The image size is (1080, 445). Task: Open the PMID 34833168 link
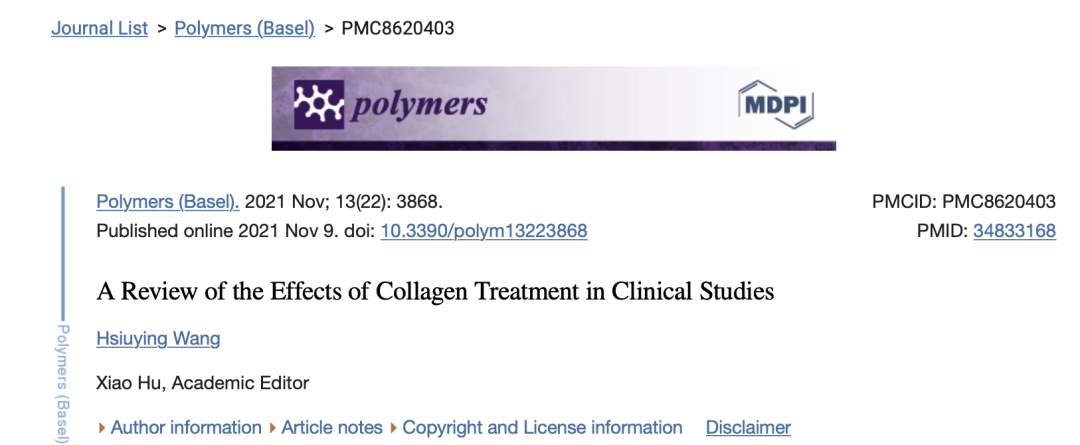point(1014,231)
